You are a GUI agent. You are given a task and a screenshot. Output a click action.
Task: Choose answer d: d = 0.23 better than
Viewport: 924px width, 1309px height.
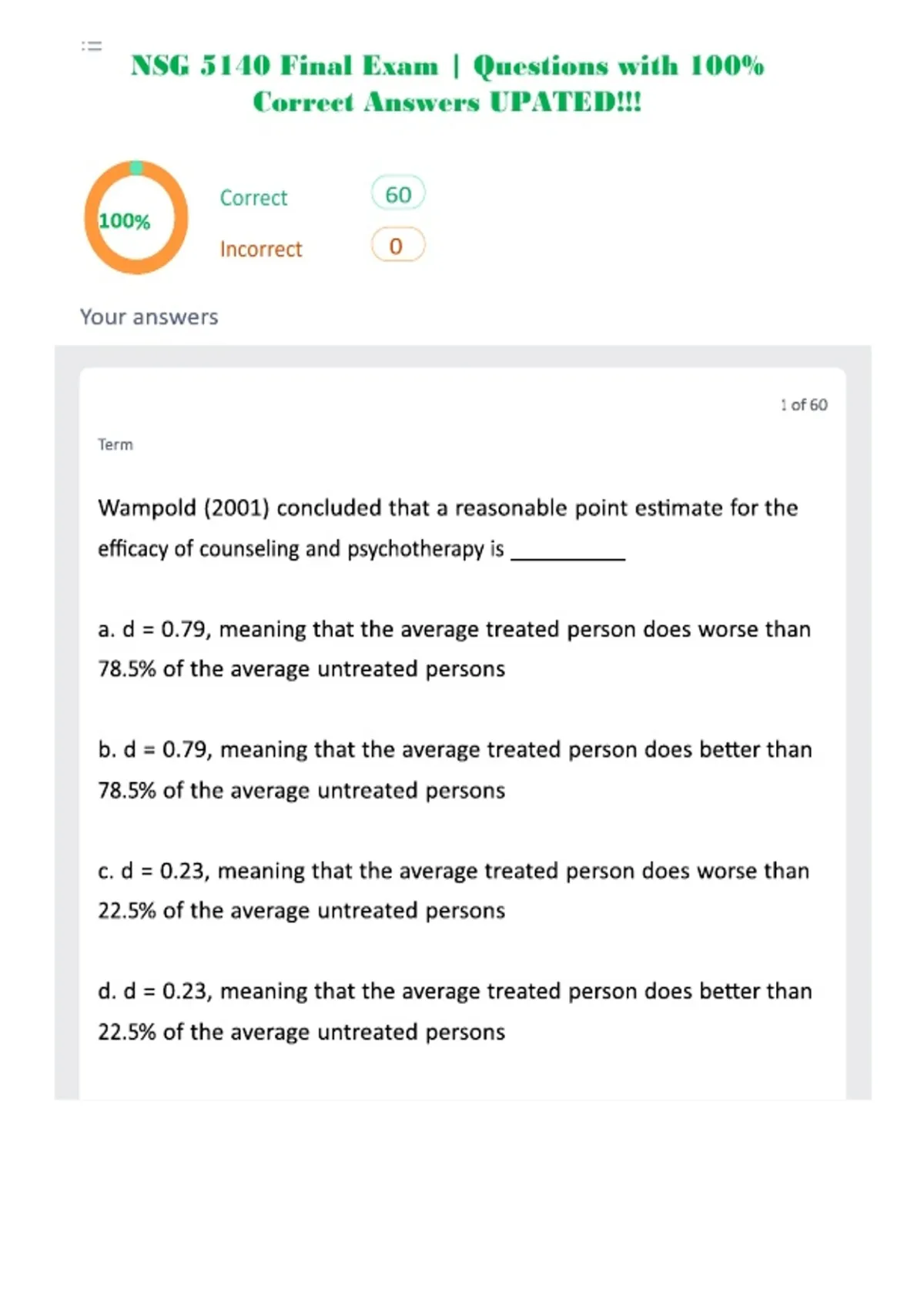coord(455,1011)
